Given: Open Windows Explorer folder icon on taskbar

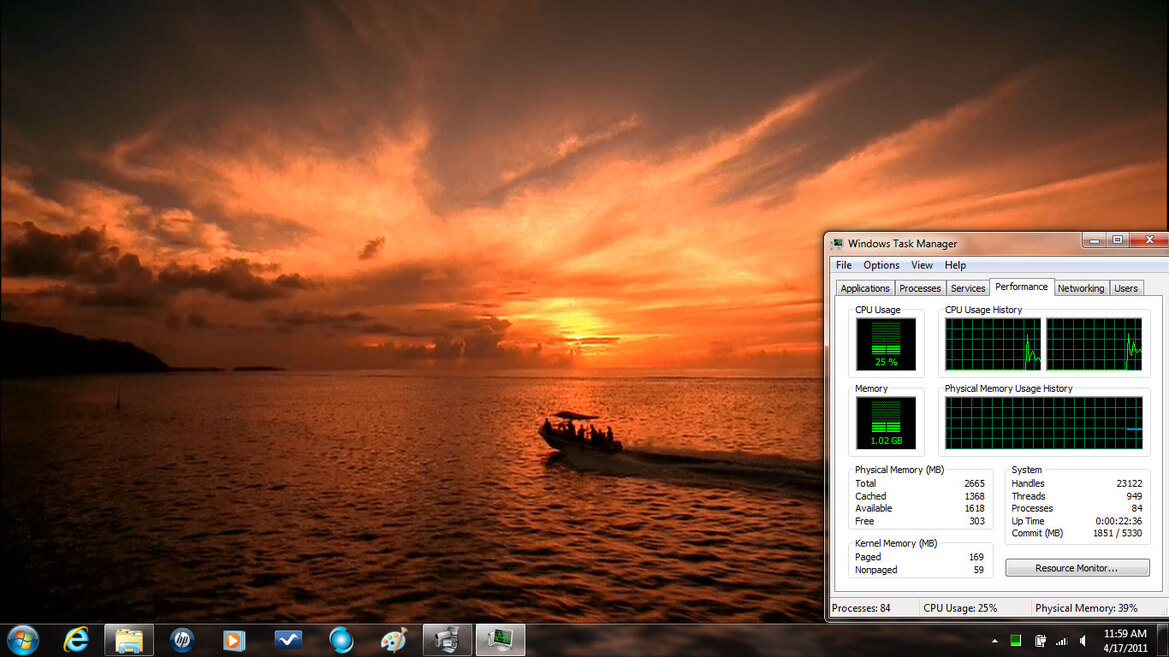Looking at the screenshot, I should pos(129,640).
